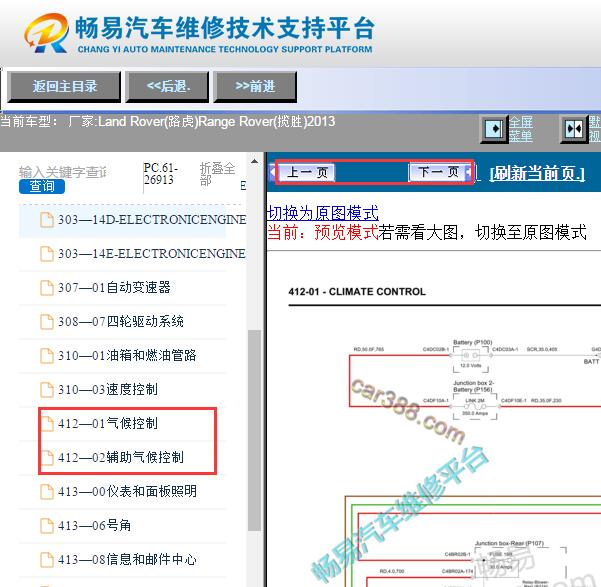
Task: Click PC.61-26913 text label
Action: pos(161,174)
